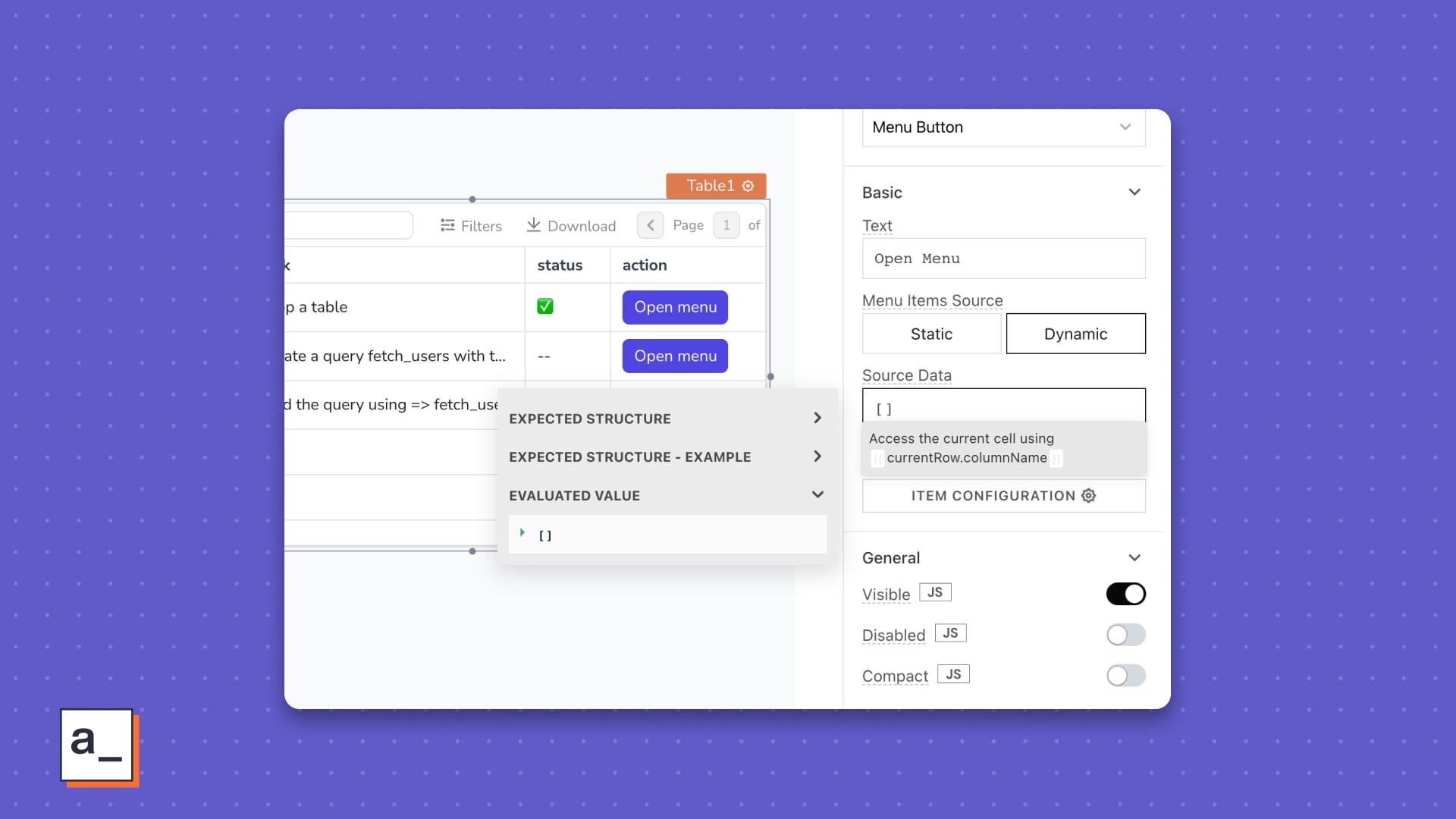This screenshot has width=1456, height=819.
Task: Enable the Disabled toggle
Action: coord(1125,635)
